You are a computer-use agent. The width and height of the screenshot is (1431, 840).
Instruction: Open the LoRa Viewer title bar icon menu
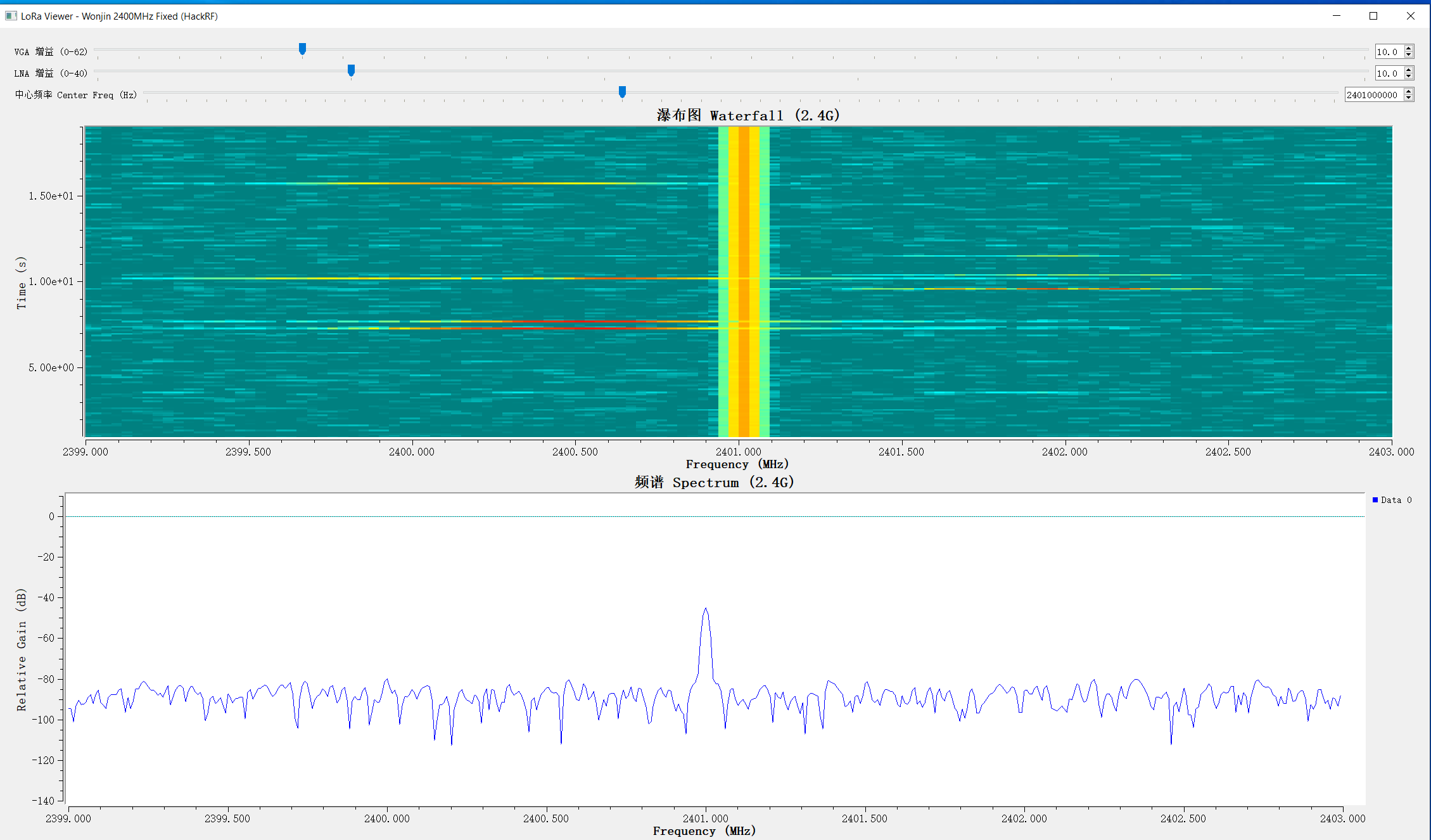click(11, 16)
